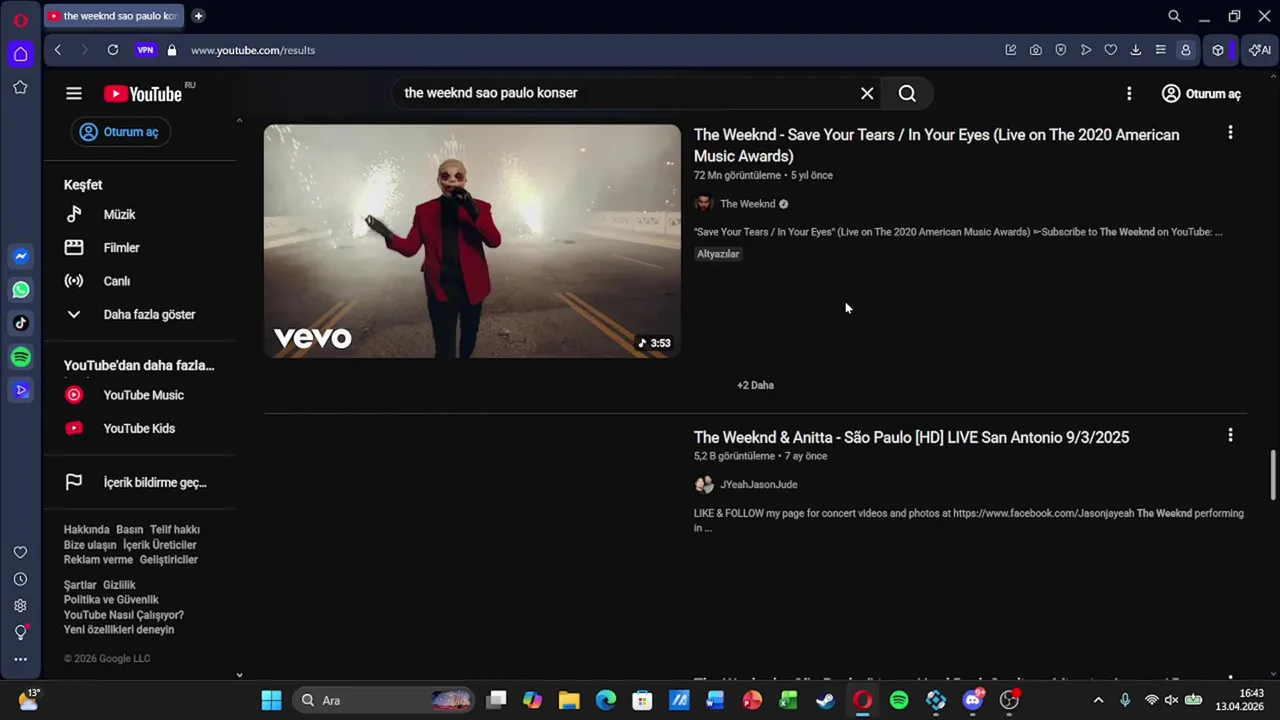The image size is (1280, 720).
Task: Open Opera sidebar history clock icon
Action: click(20, 579)
